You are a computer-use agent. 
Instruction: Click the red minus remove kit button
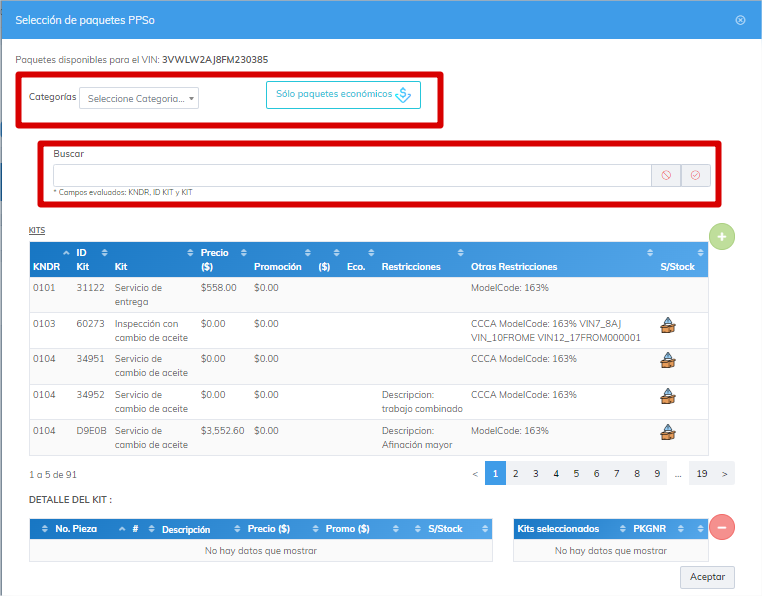722,527
